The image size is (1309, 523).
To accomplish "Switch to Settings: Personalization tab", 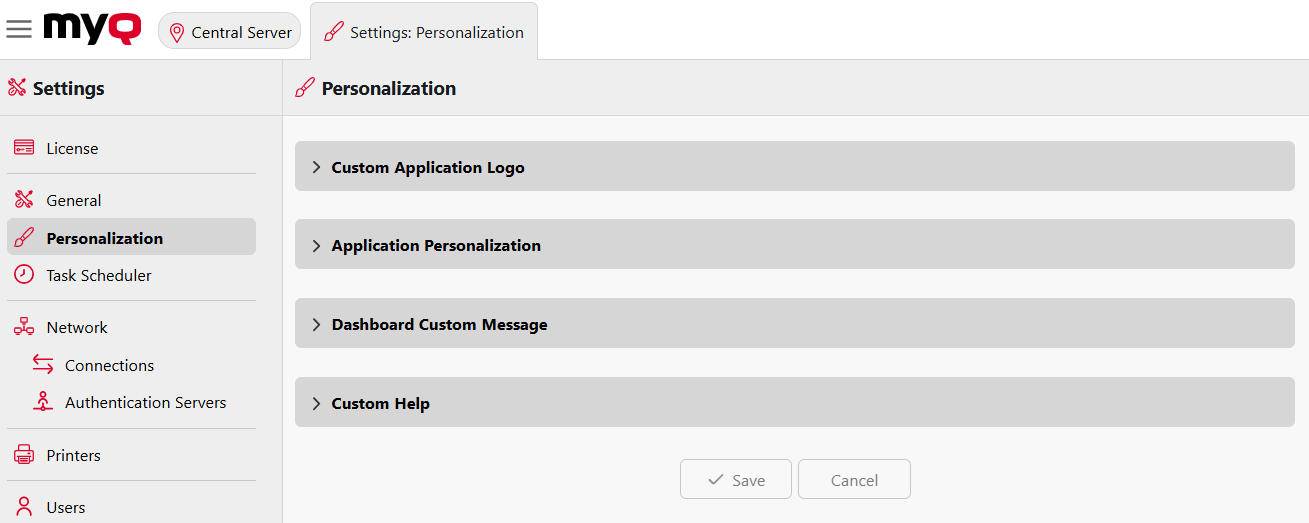I will point(424,32).
